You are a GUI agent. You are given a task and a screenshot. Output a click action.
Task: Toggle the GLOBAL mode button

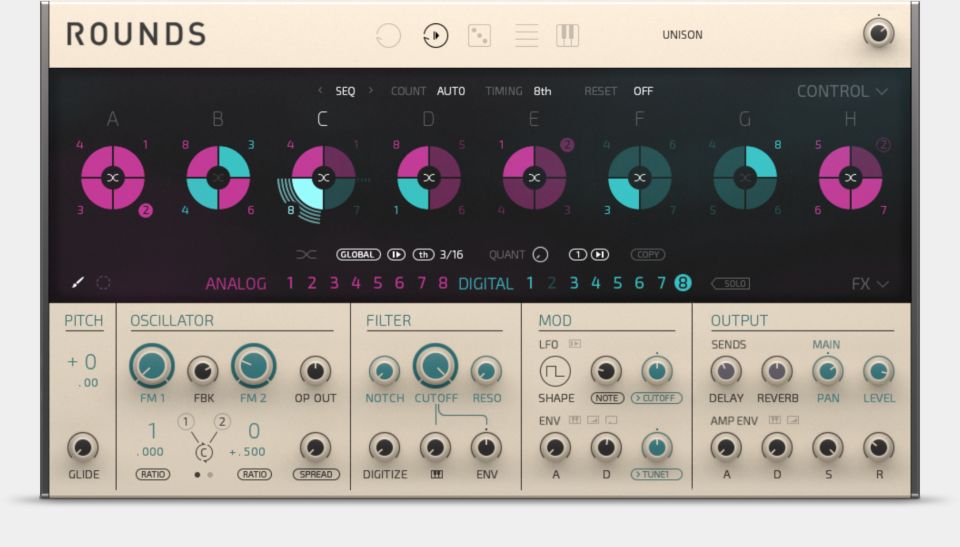(358, 255)
